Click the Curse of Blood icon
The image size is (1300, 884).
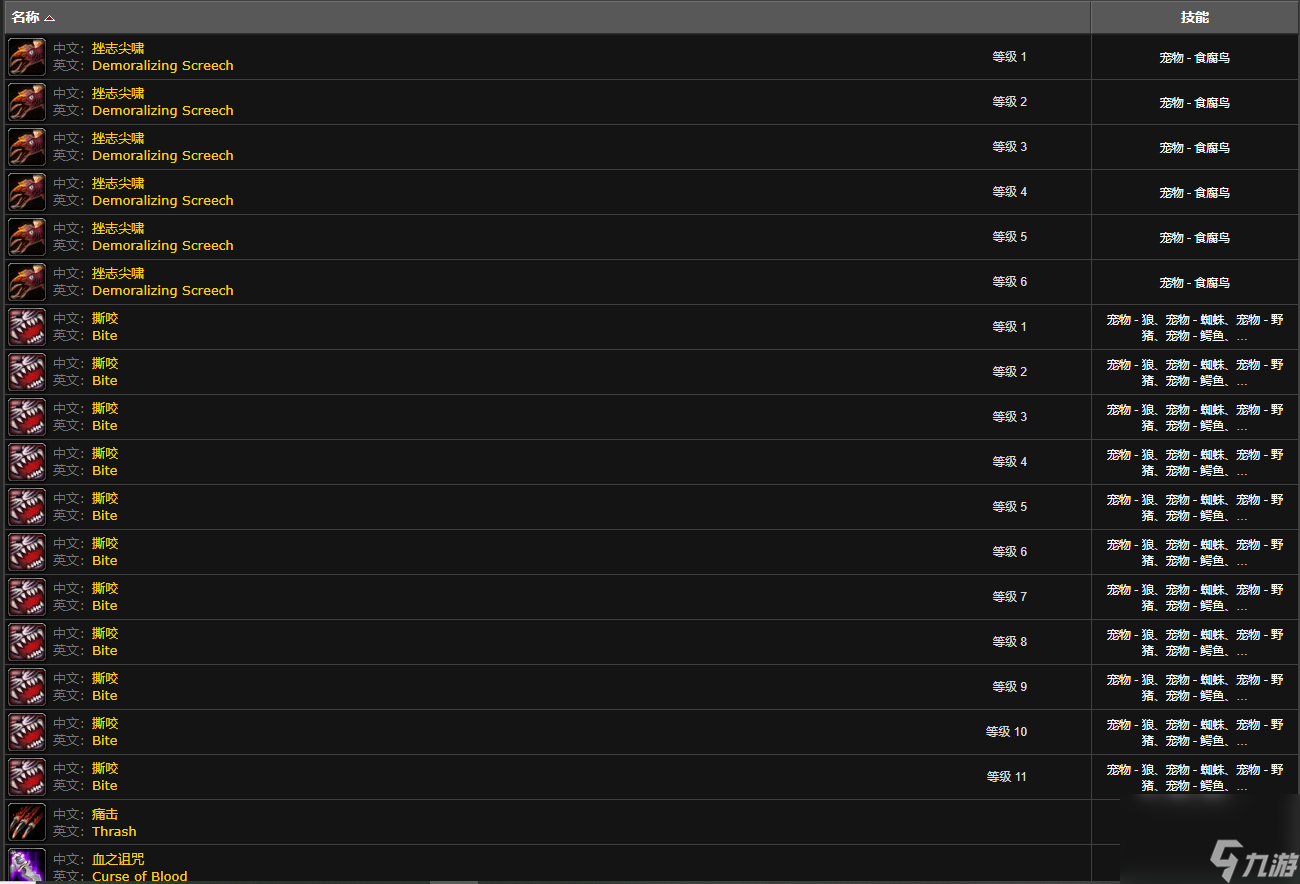click(27, 865)
